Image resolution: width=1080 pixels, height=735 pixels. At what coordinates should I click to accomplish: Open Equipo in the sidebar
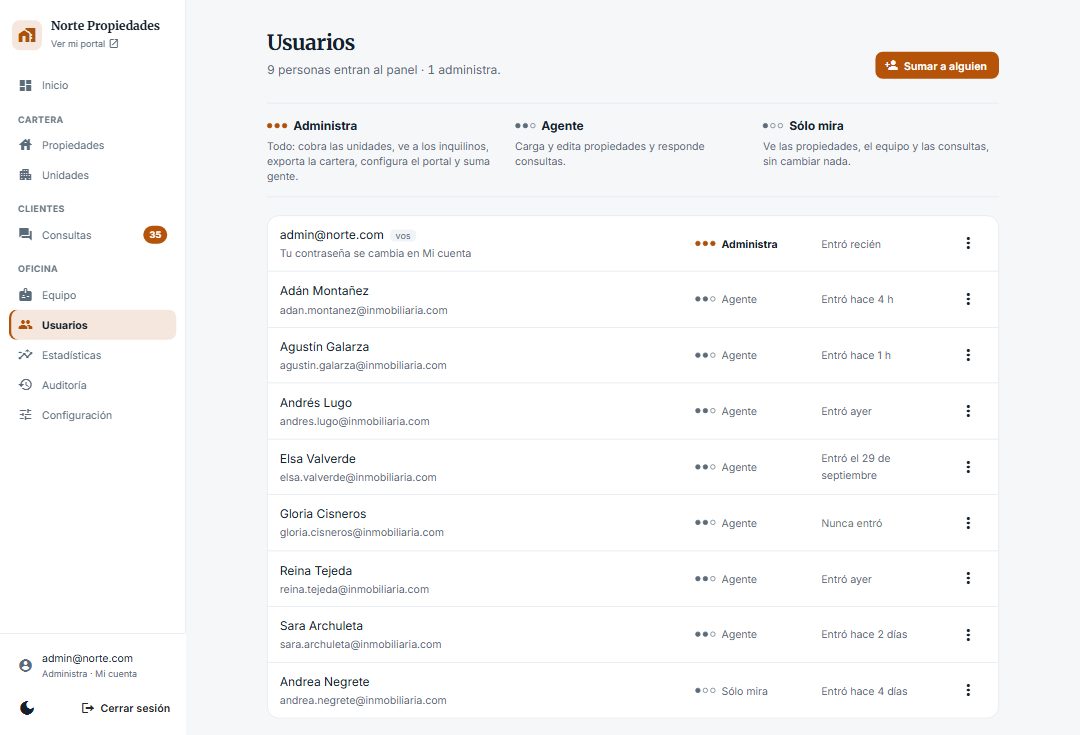coord(92,295)
